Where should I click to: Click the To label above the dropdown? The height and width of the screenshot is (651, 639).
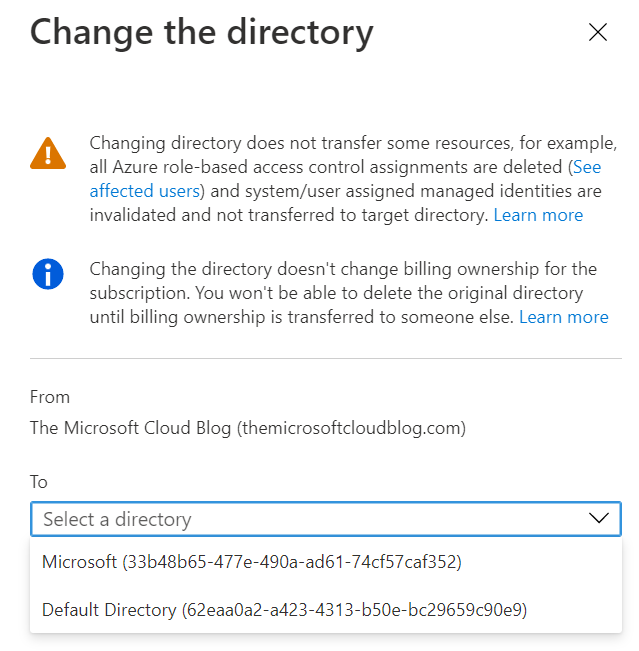coord(39,482)
